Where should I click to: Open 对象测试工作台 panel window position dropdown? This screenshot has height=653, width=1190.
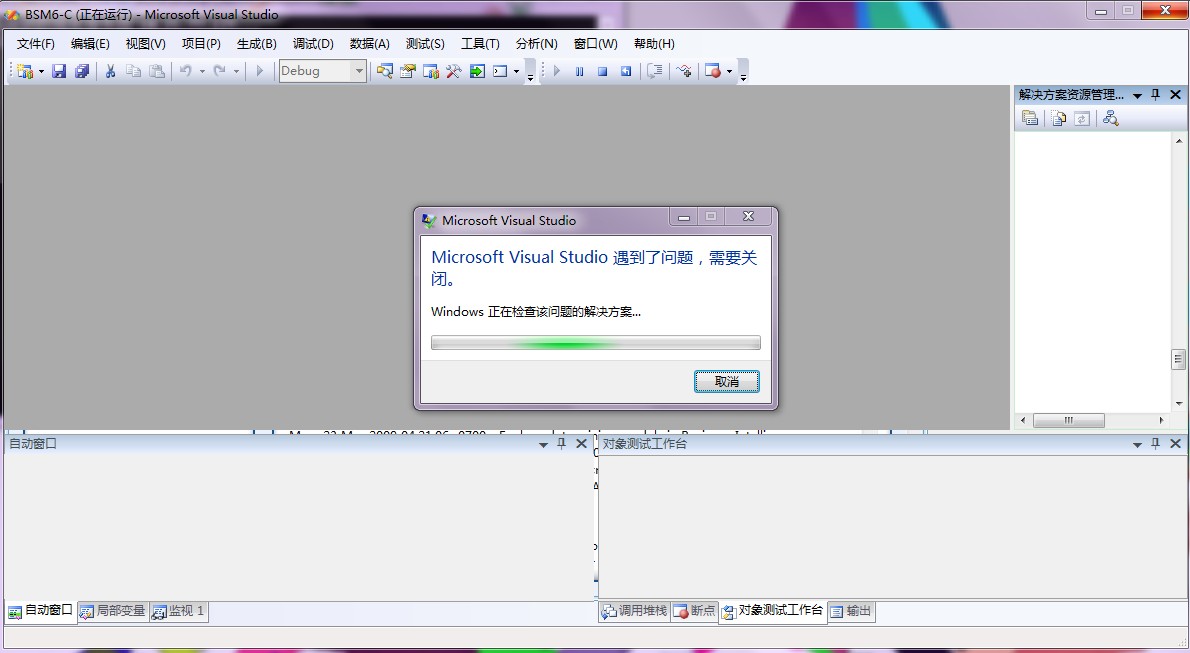1137,444
